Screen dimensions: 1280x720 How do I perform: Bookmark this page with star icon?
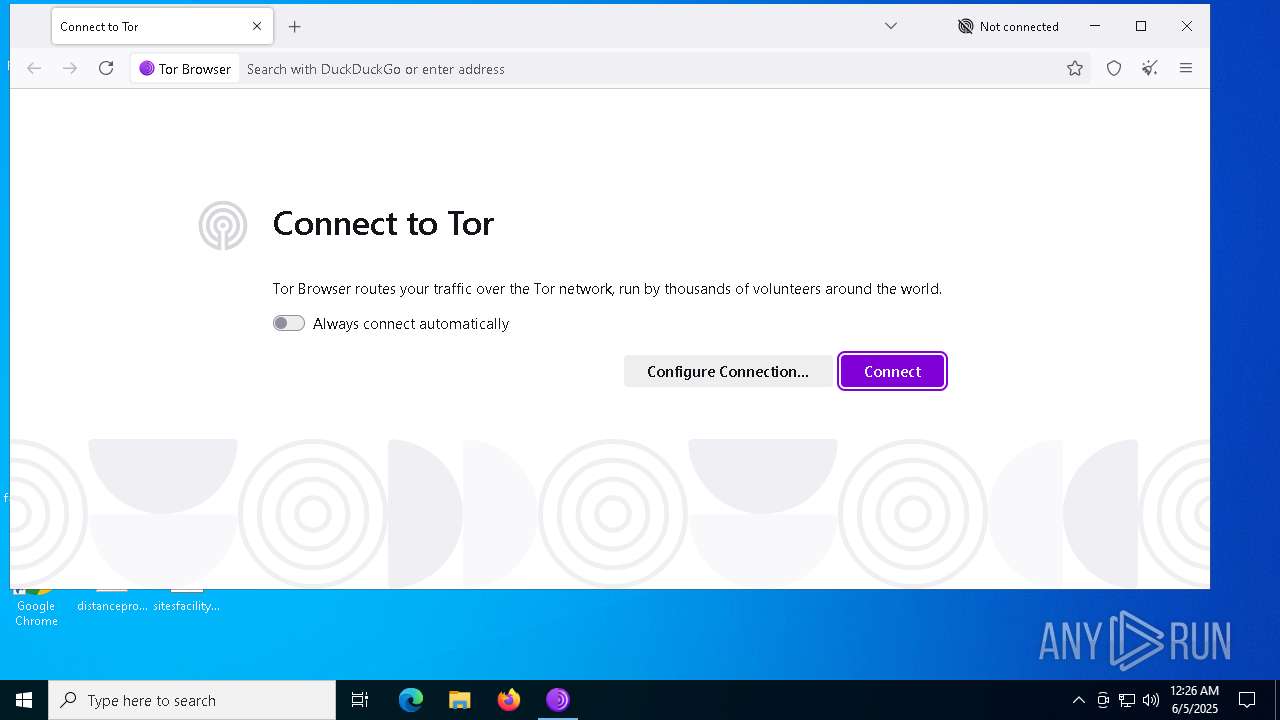click(1075, 68)
